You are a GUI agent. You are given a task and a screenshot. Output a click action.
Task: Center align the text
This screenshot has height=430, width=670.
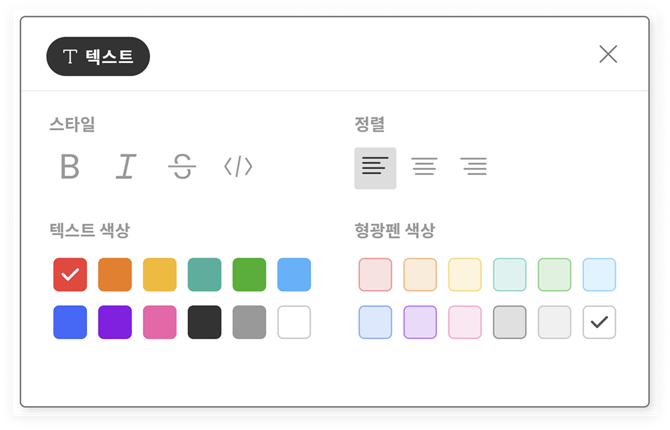425,167
